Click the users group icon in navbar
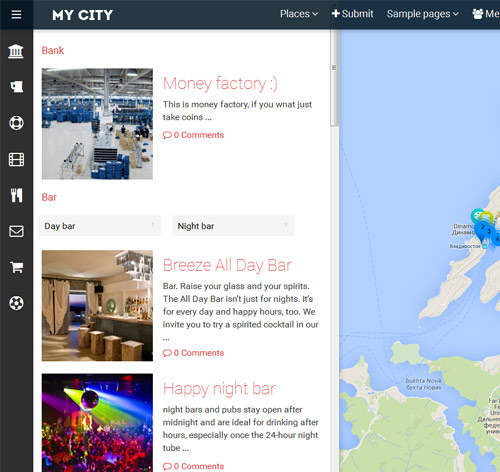The width and height of the screenshot is (500, 472). tap(478, 14)
